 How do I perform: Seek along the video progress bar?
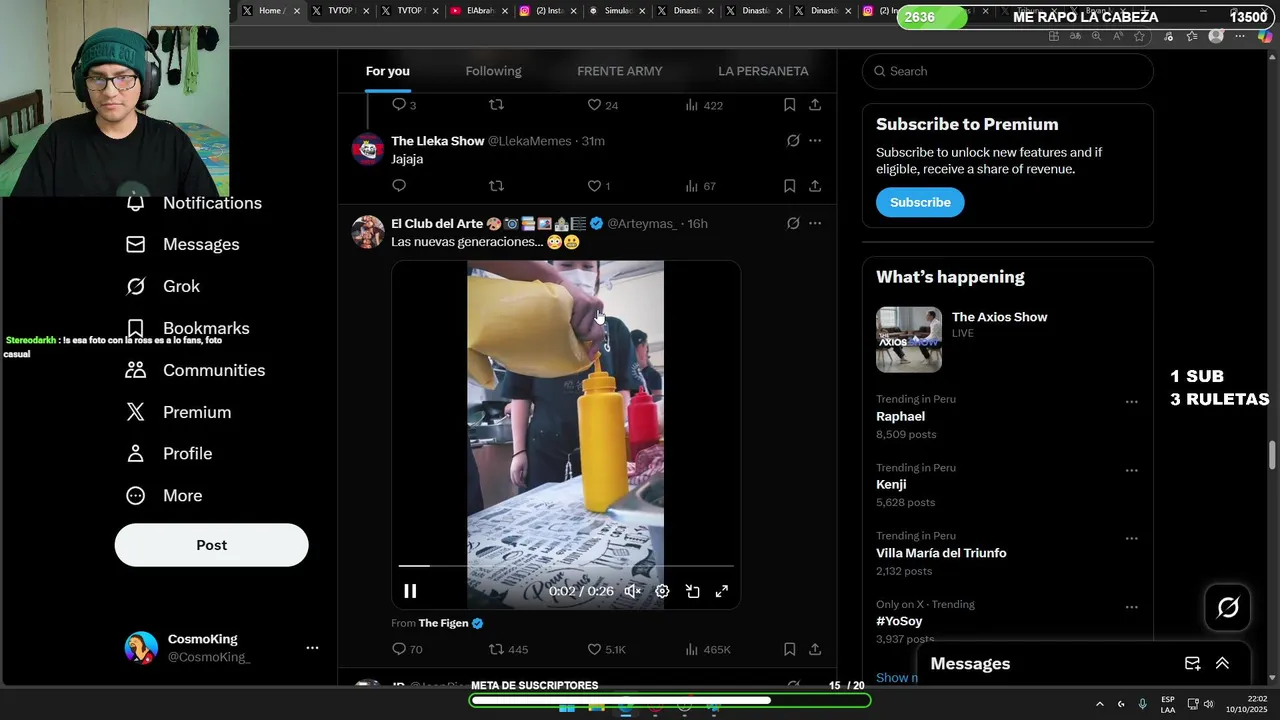[x=566, y=566]
